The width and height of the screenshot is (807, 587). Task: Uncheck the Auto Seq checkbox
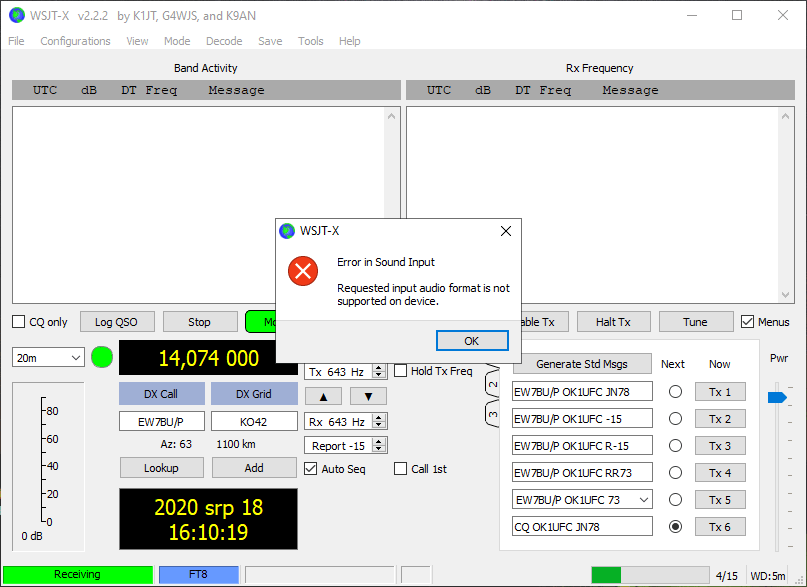(x=312, y=468)
